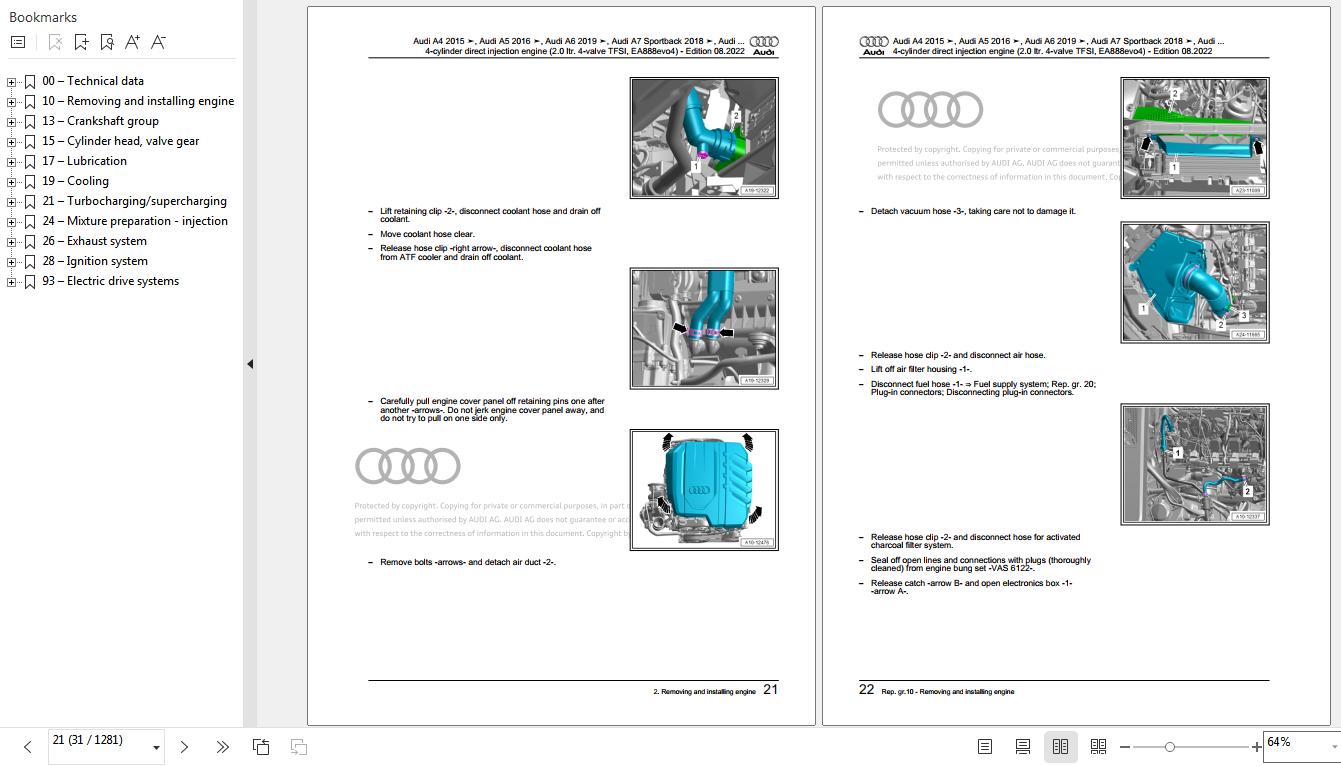Screen dimensions: 1341x766
Task: Expand '10 – Removing and installing engine' bookmark
Action: tap(11, 102)
